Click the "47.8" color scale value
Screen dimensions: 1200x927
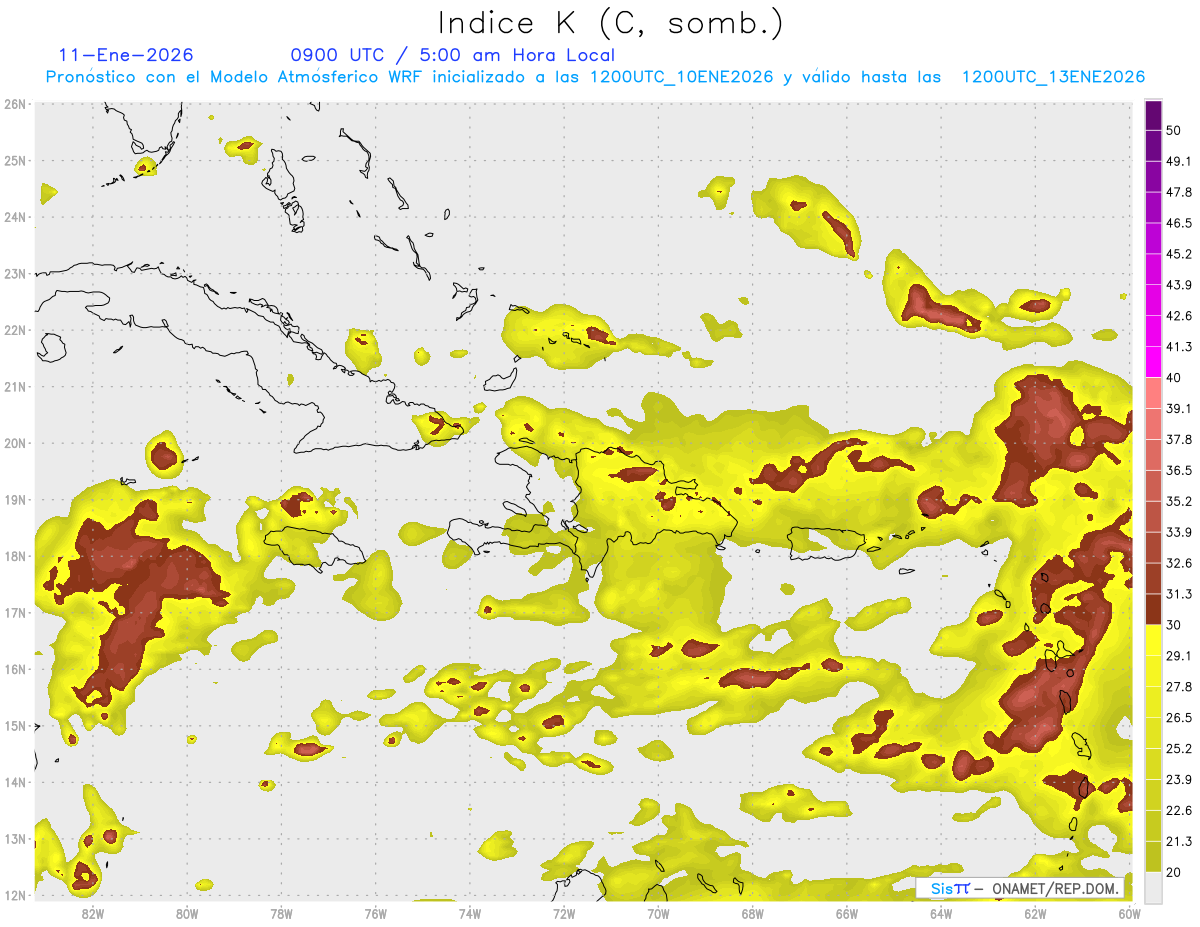(x=1179, y=192)
